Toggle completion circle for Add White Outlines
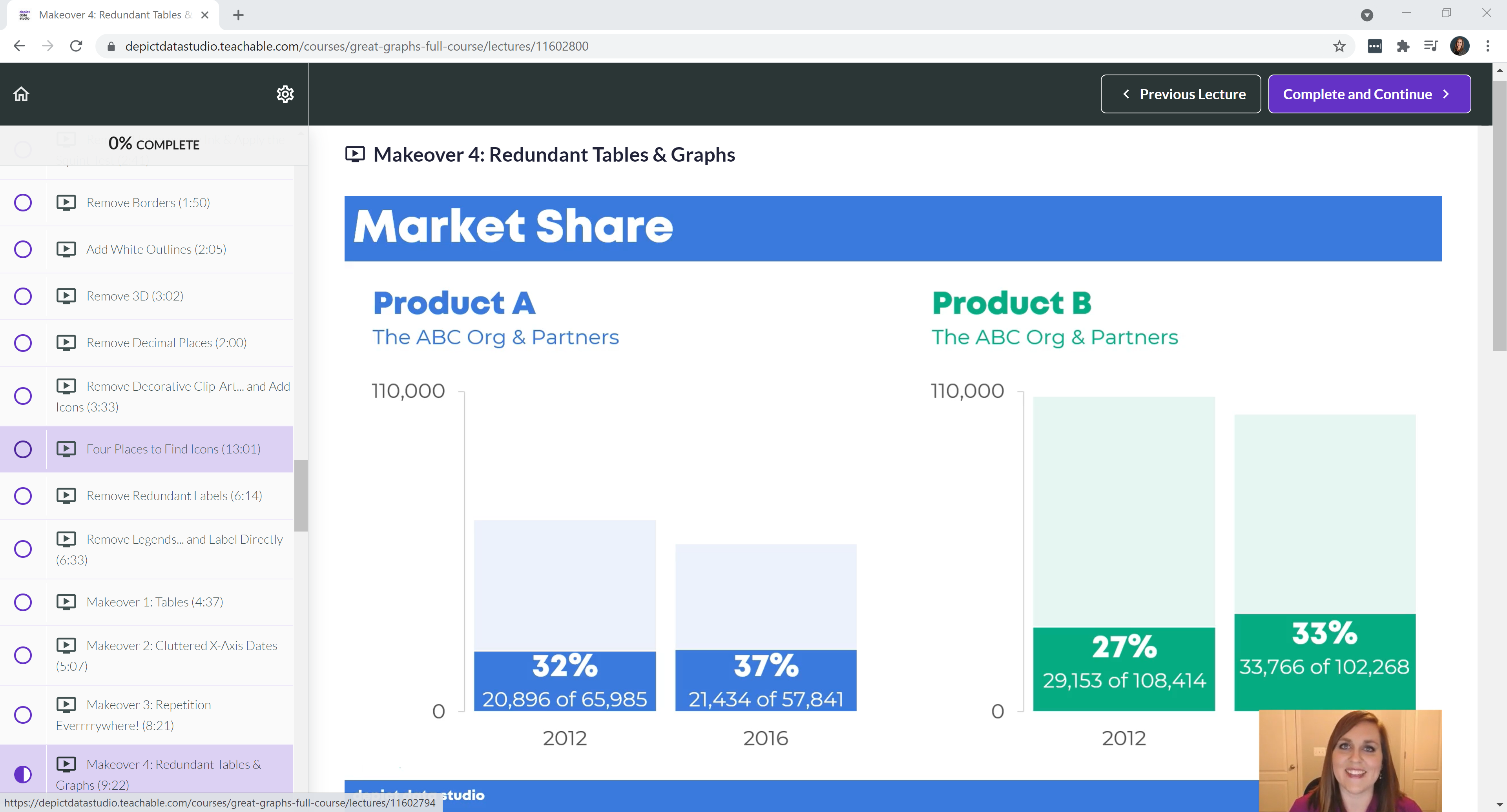The height and width of the screenshot is (812, 1507). [x=23, y=249]
